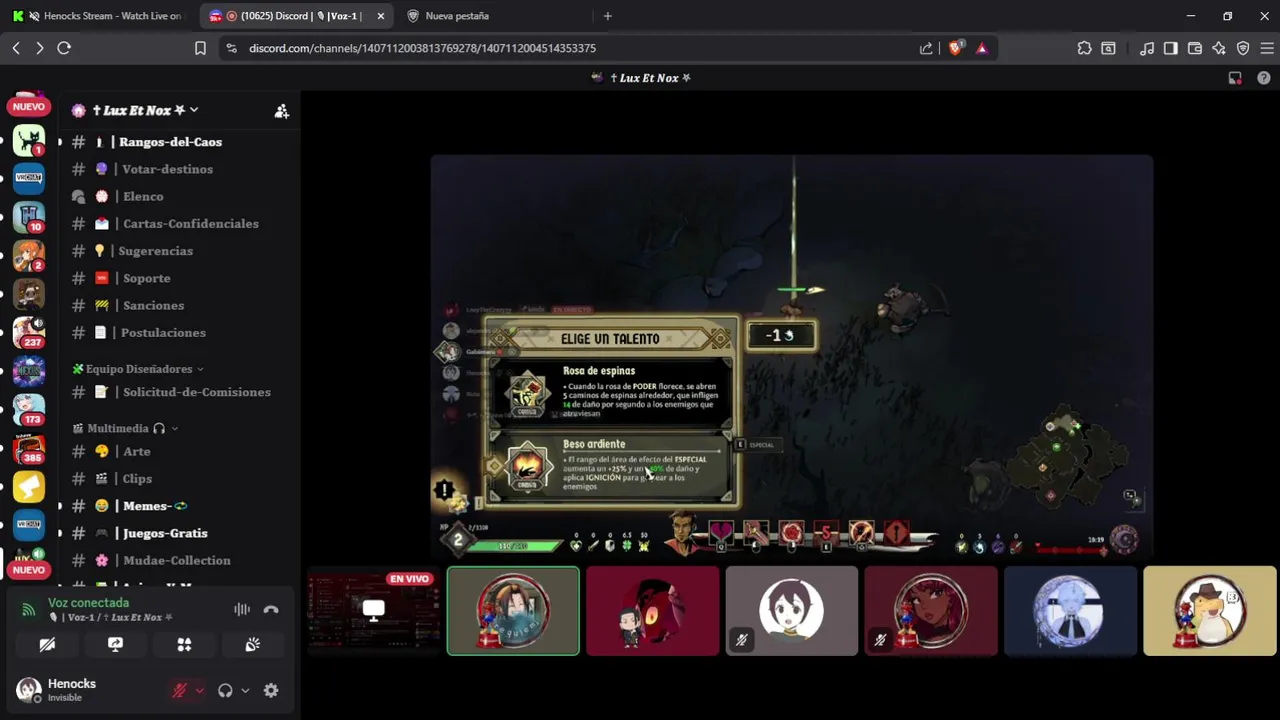Open the server with the 385 badge
Screen dimensions: 1280x720
(x=29, y=447)
